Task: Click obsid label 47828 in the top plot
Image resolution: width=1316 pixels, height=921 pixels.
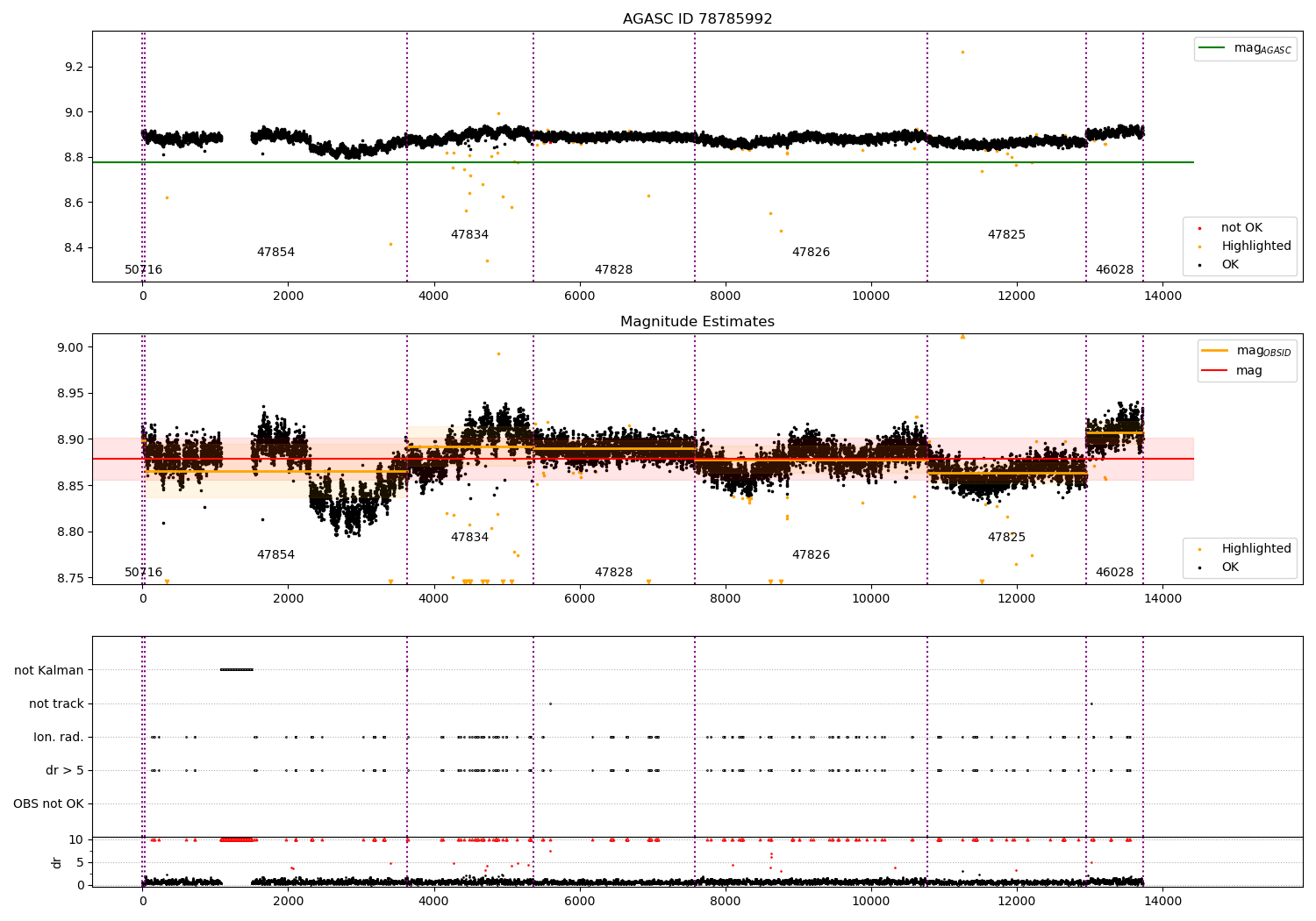Action: pos(613,270)
